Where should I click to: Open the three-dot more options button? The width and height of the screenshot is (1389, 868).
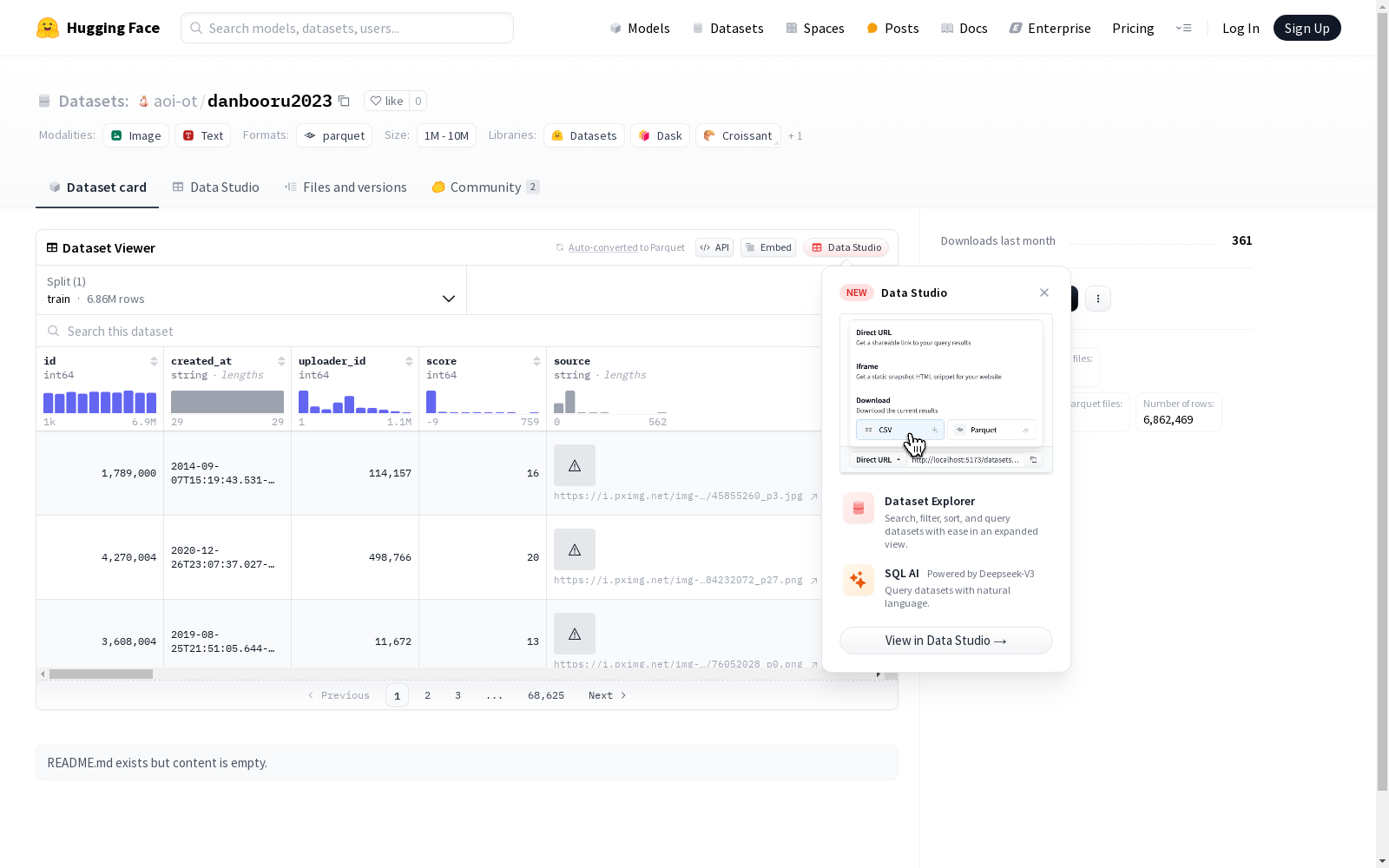tap(1098, 299)
